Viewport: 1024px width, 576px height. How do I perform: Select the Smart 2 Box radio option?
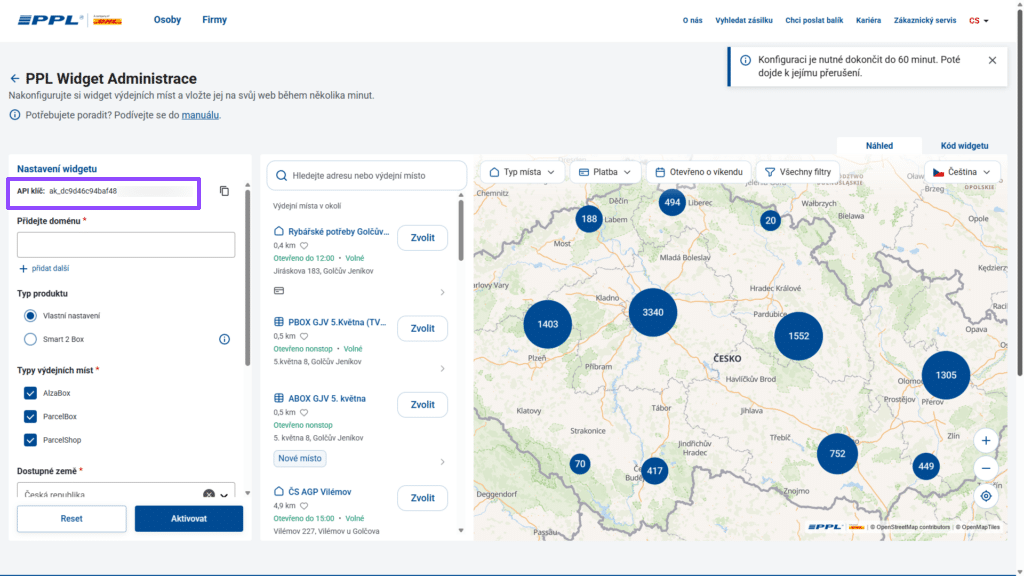point(30,339)
